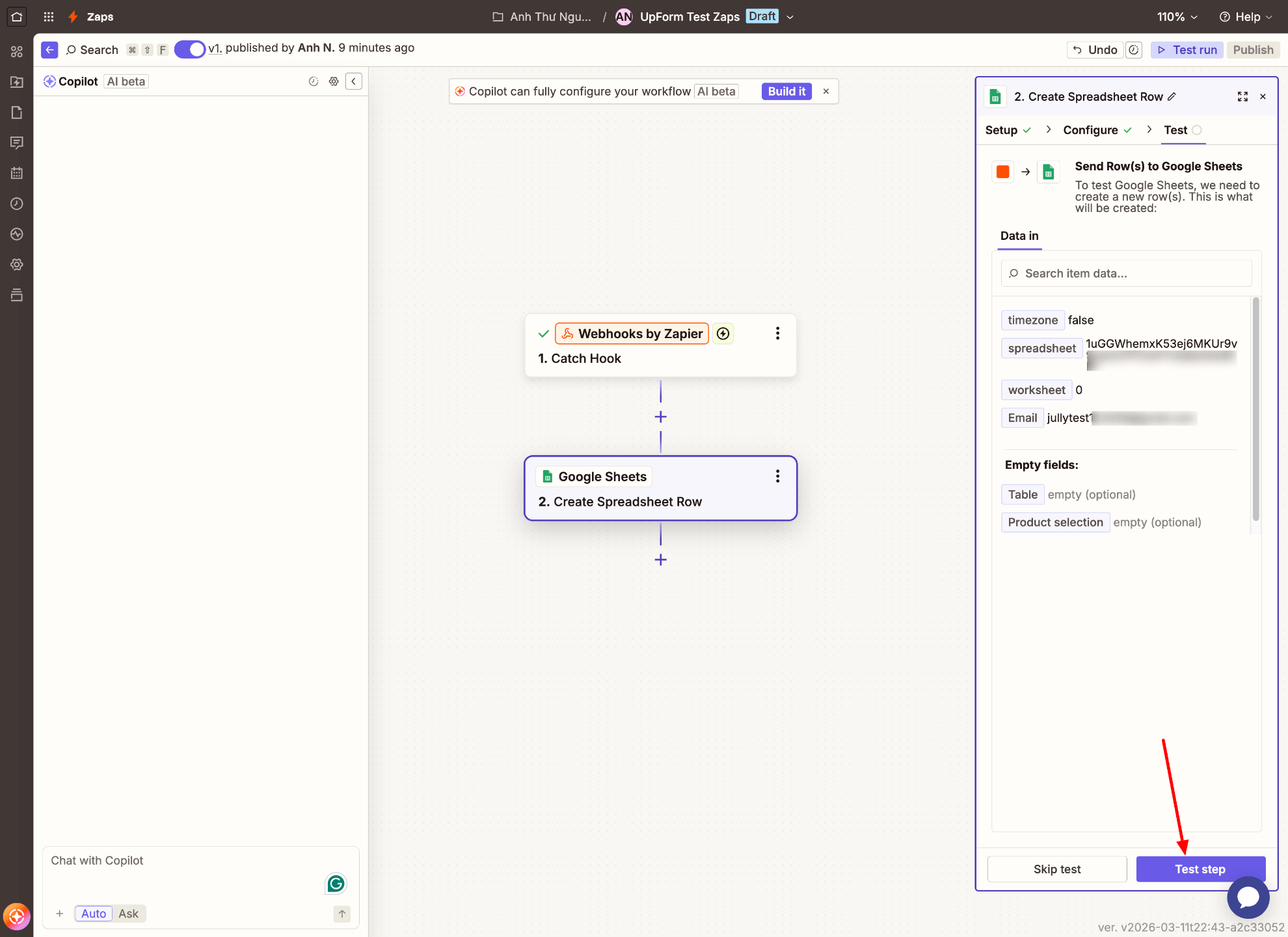
Task: Click the worksheet field label
Action: 1037,390
